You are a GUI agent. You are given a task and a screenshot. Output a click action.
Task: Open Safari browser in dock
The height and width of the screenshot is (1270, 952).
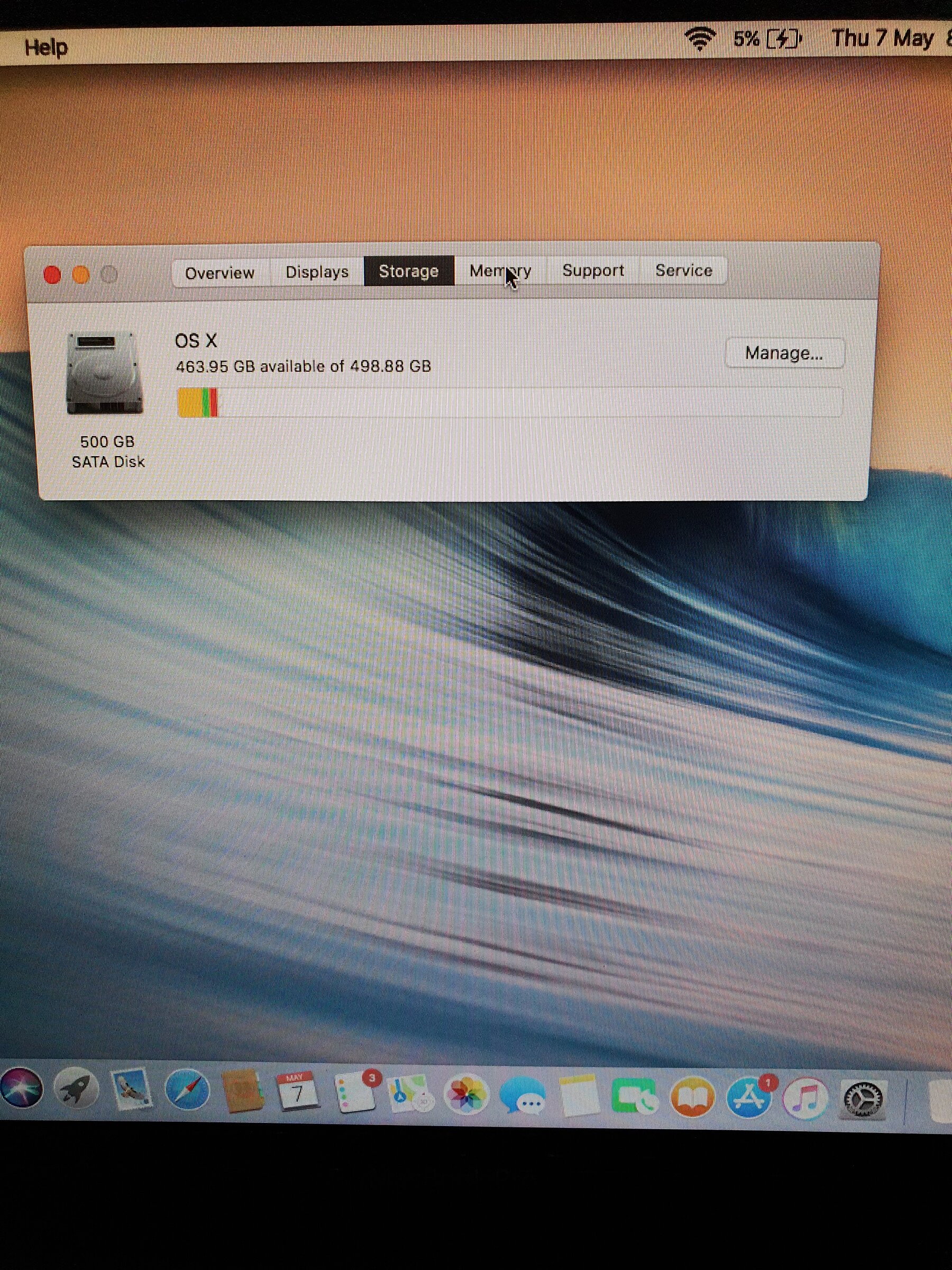[187, 1090]
